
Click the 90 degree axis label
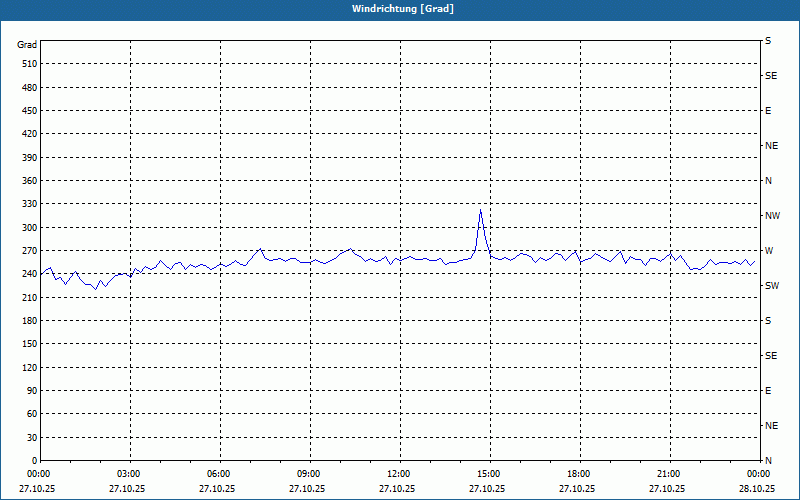[x=32, y=391]
